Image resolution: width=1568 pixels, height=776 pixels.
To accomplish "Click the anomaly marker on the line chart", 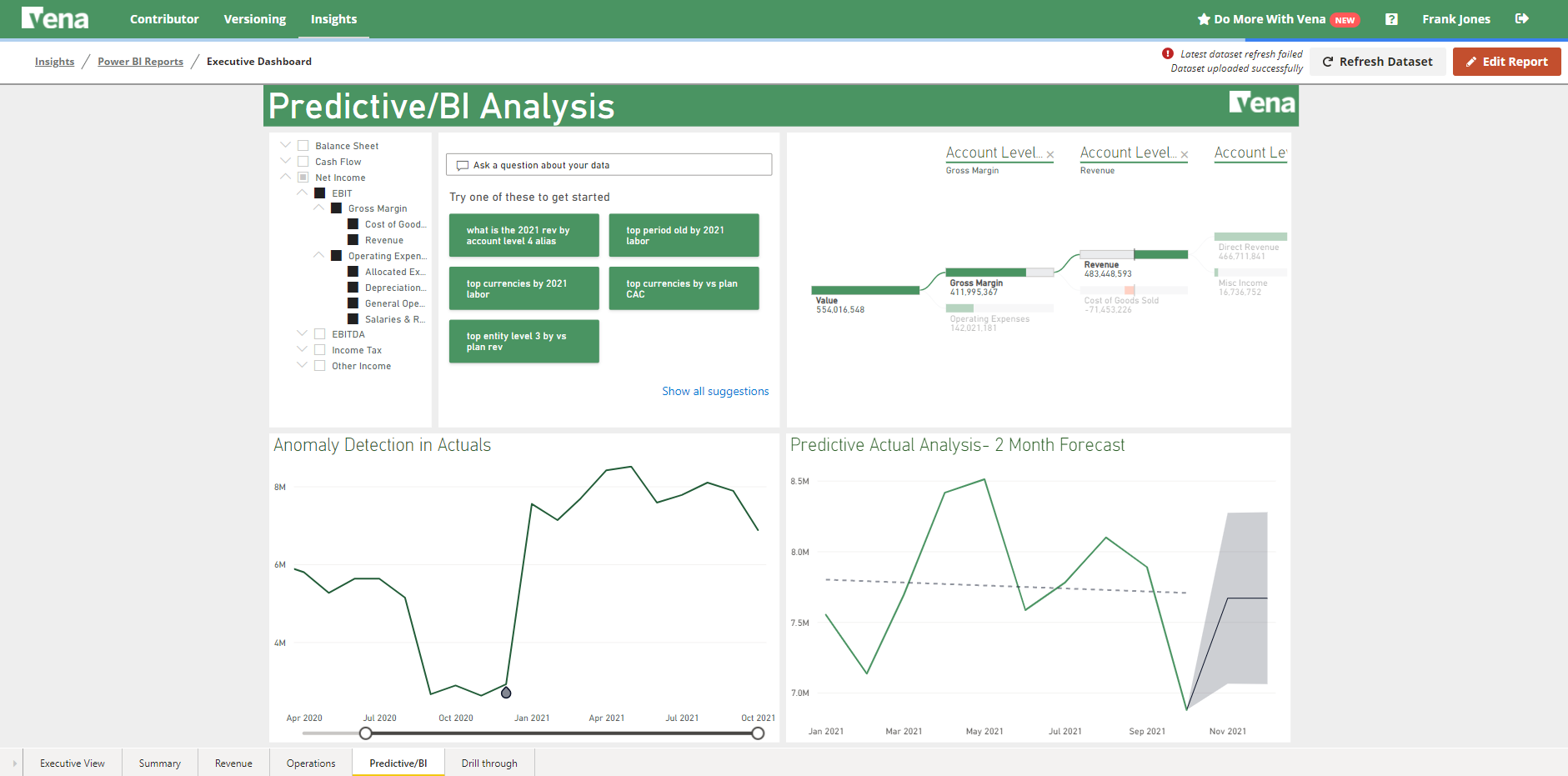I will 506,693.
